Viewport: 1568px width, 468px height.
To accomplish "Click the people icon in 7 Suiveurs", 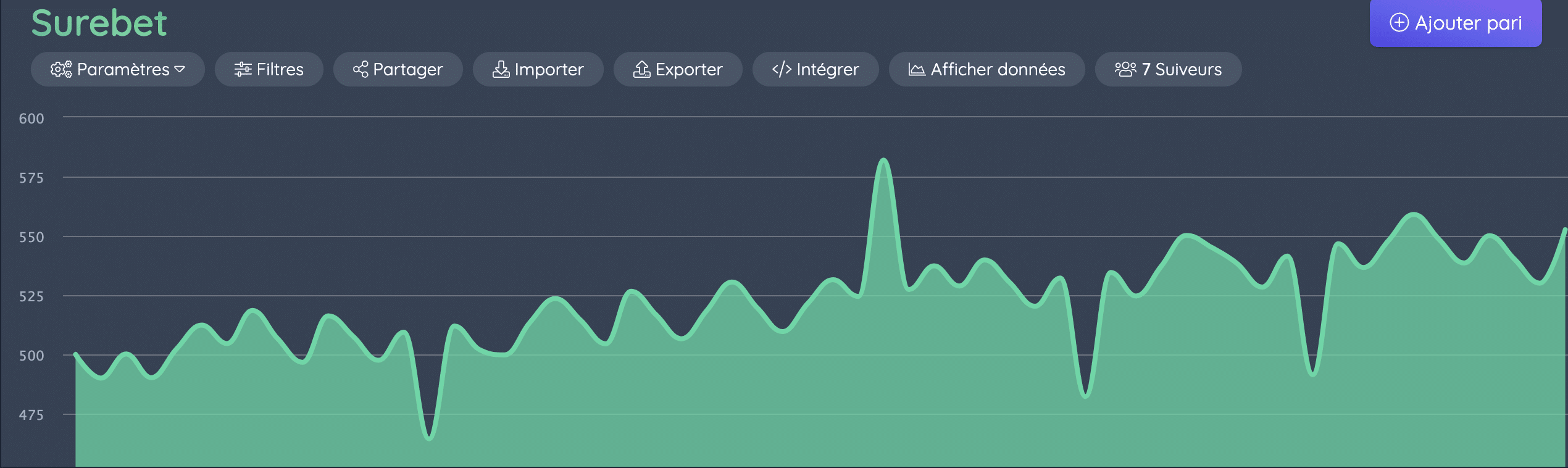I will tap(1125, 69).
